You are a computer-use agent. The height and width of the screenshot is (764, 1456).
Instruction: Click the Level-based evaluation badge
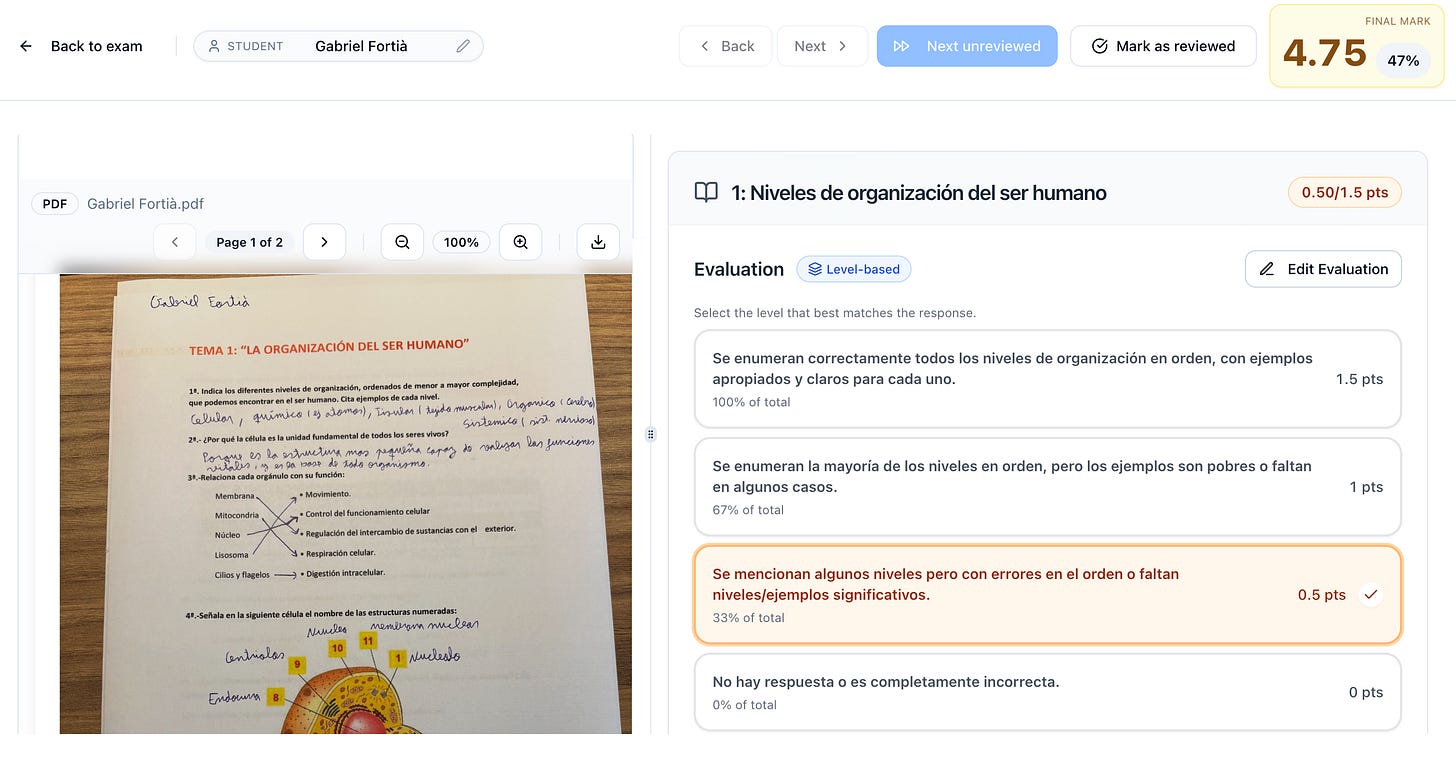click(854, 269)
